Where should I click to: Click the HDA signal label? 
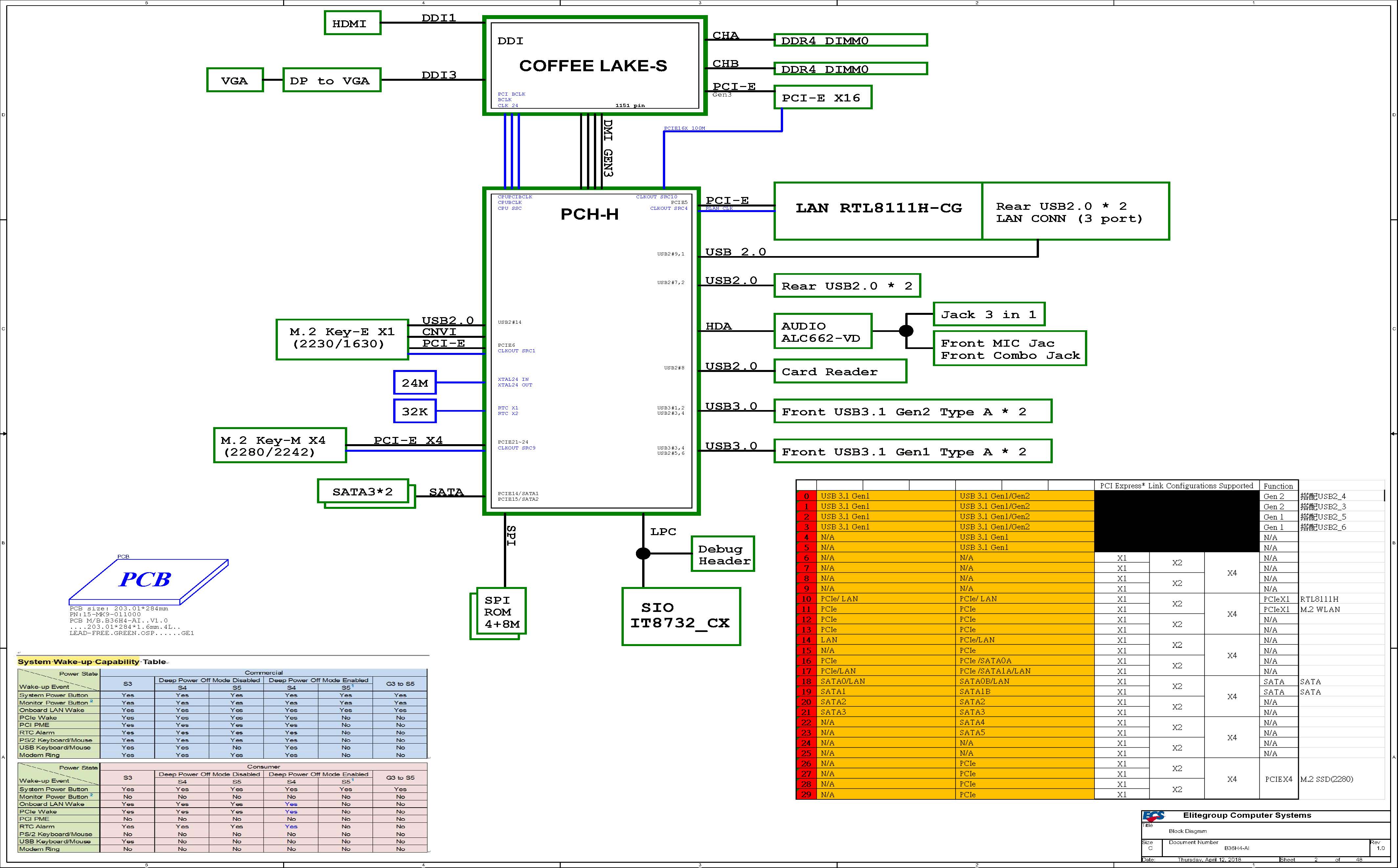coord(718,326)
